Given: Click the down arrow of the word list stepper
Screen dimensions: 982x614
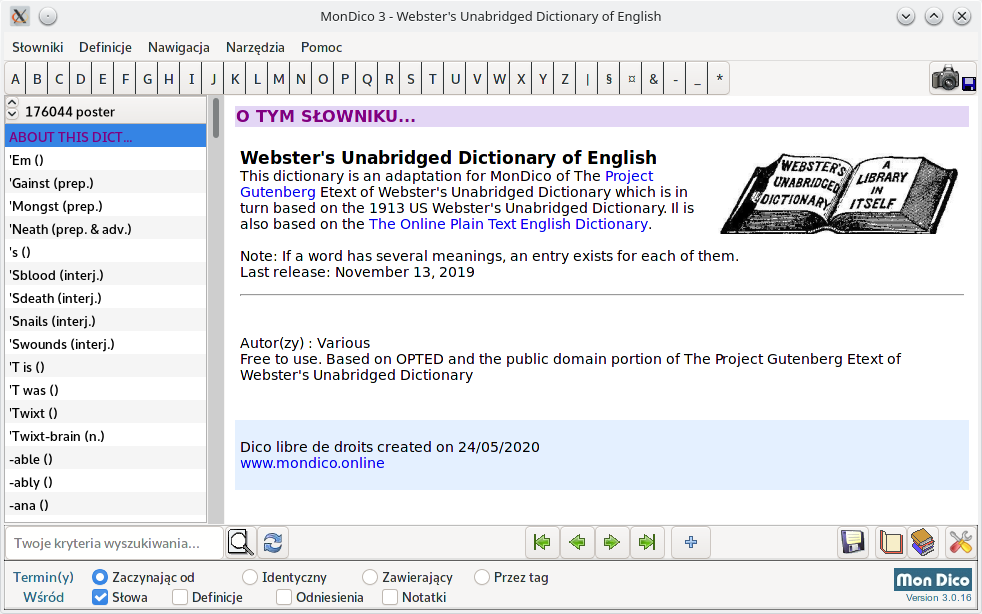Looking at the screenshot, I should (13, 114).
